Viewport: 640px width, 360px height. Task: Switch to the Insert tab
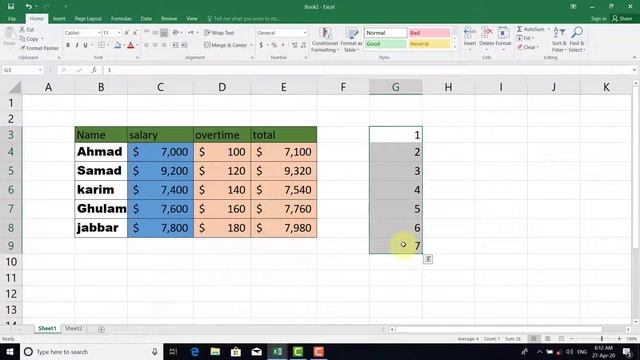(x=59, y=19)
